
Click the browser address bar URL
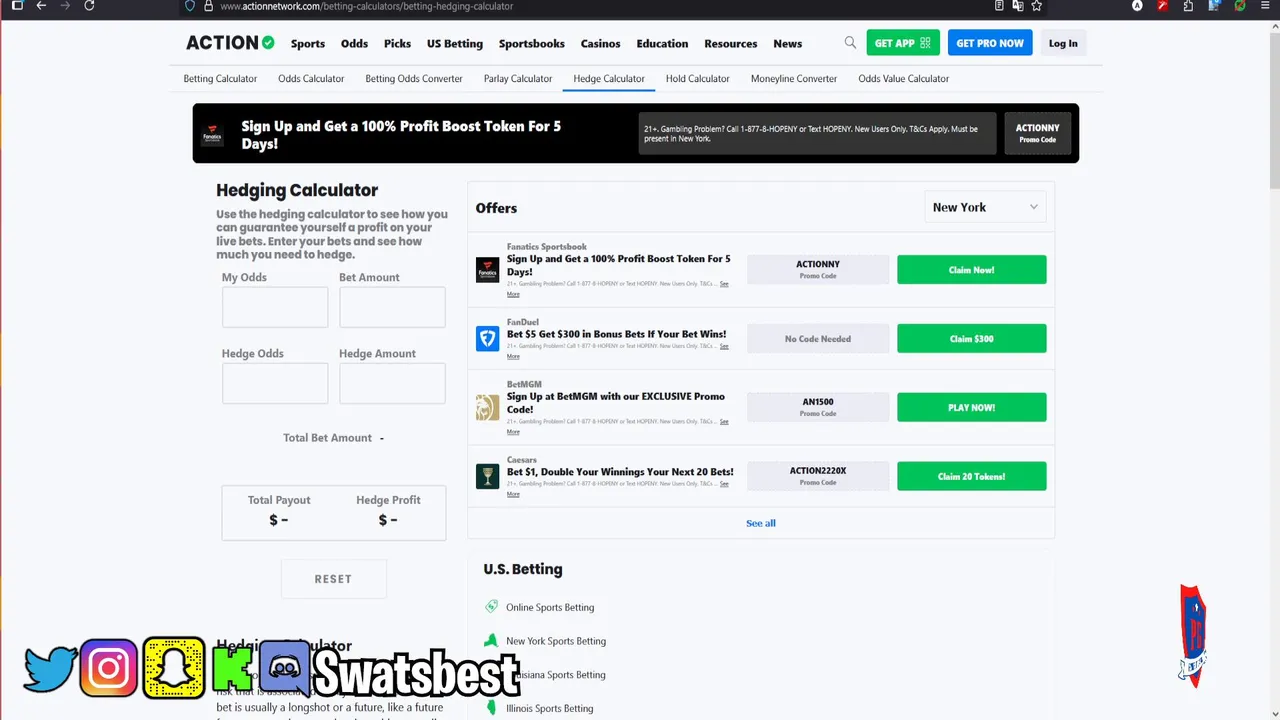click(366, 6)
